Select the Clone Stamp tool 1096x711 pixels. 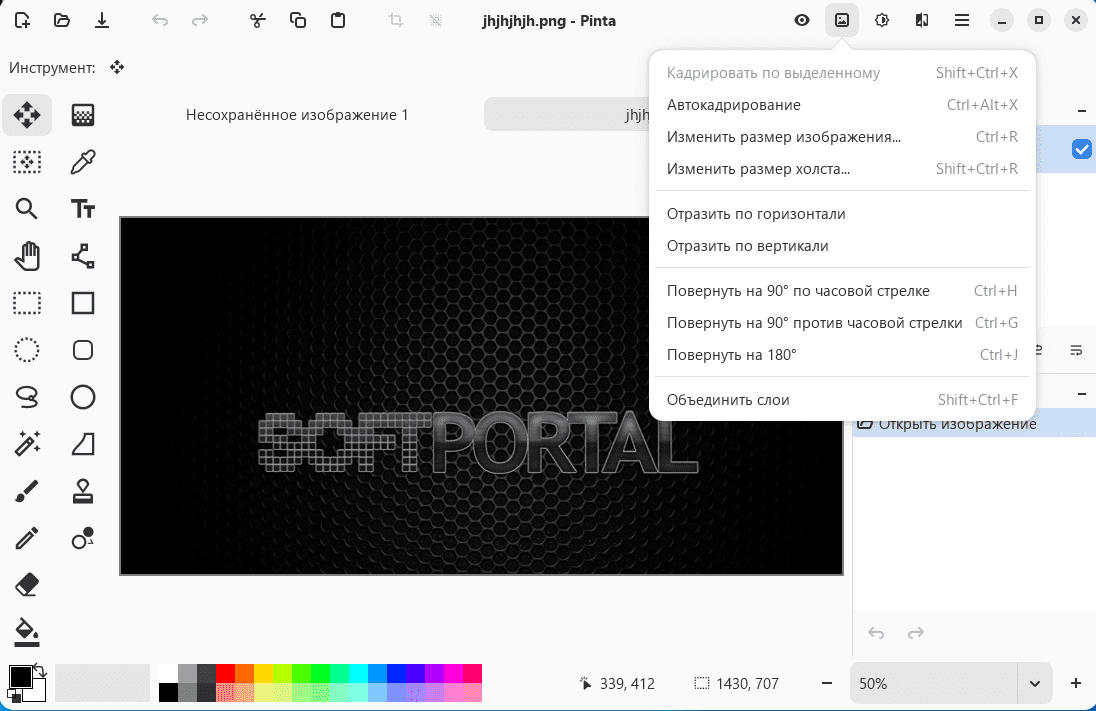(x=83, y=491)
